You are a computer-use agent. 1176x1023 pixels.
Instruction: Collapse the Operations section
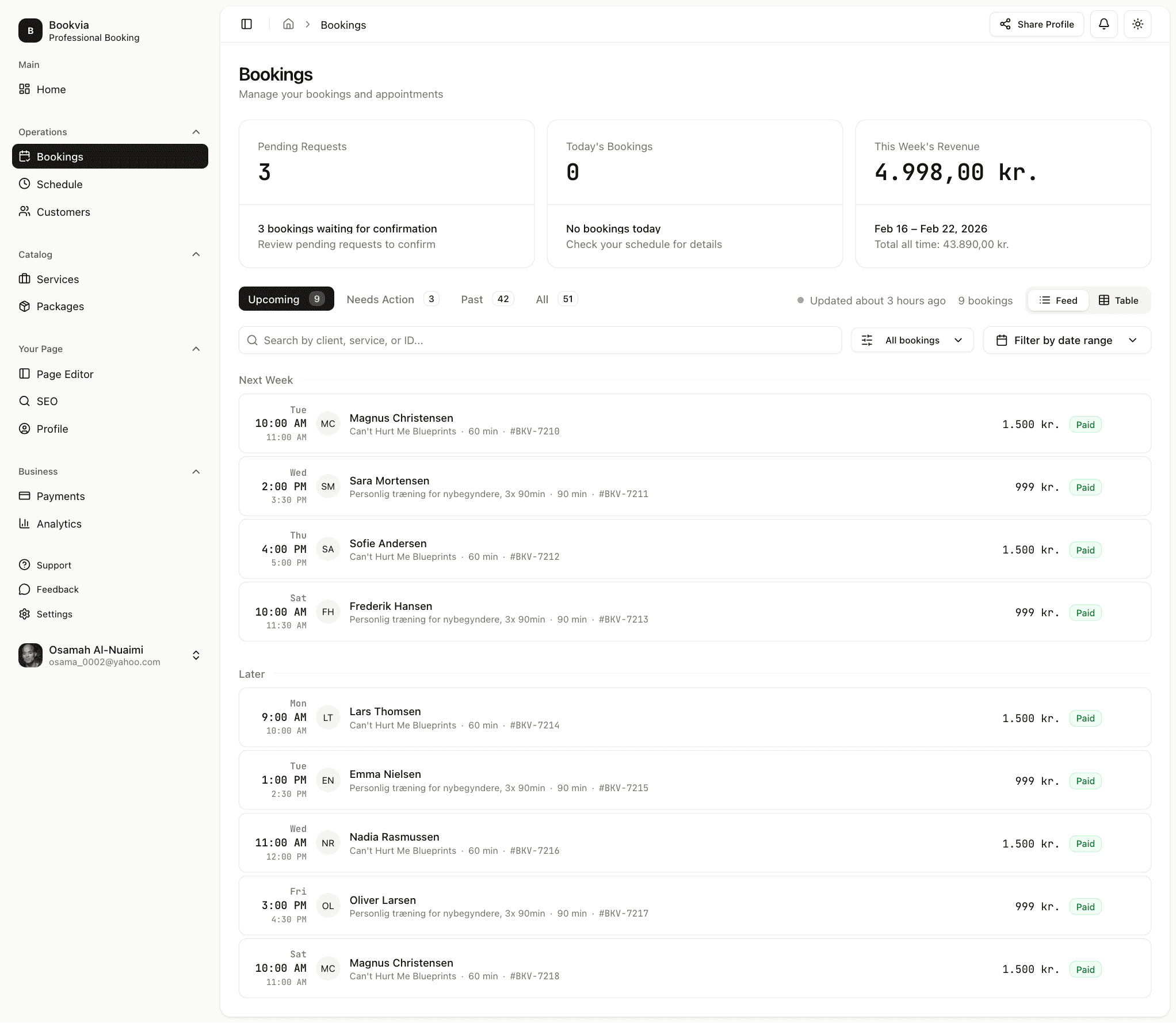coord(196,132)
